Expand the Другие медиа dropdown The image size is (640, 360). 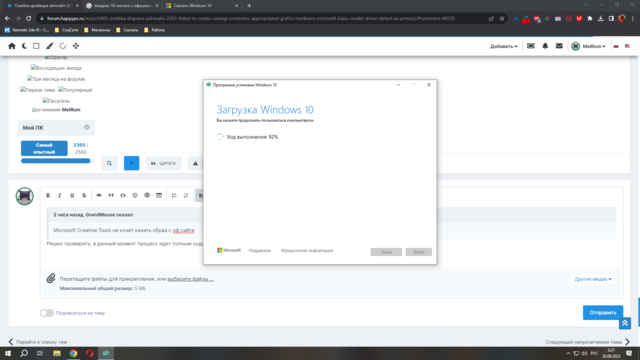[x=593, y=279]
